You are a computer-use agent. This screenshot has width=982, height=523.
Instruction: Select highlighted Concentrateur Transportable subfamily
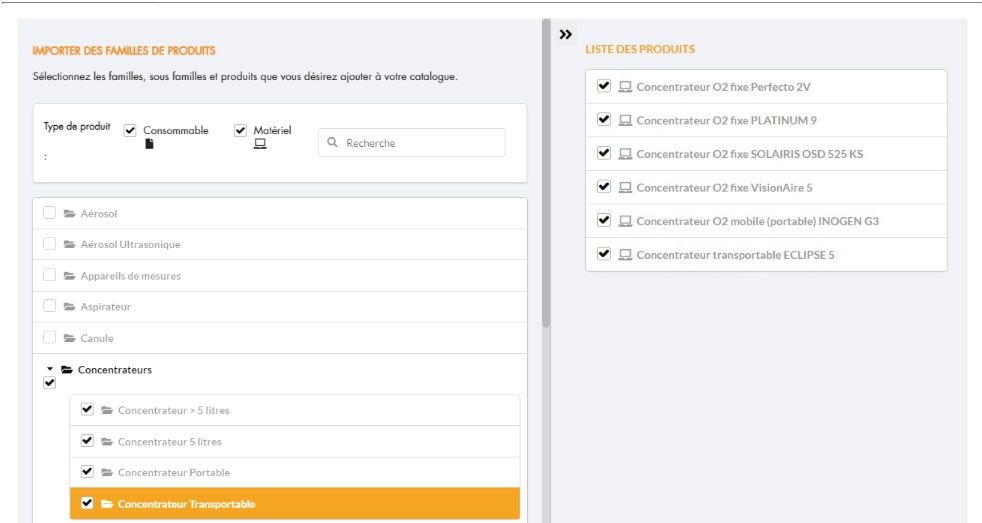click(x=294, y=504)
